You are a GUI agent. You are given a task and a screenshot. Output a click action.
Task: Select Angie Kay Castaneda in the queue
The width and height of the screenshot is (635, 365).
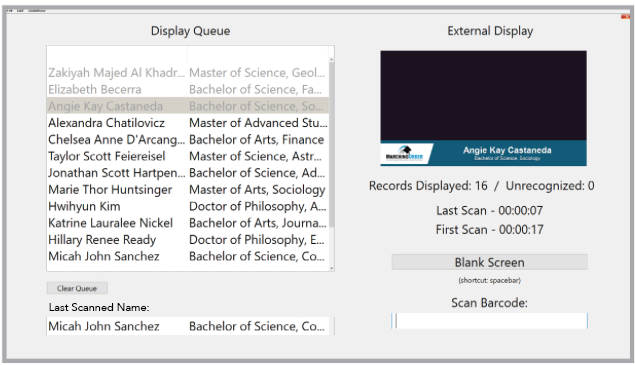coord(188,106)
